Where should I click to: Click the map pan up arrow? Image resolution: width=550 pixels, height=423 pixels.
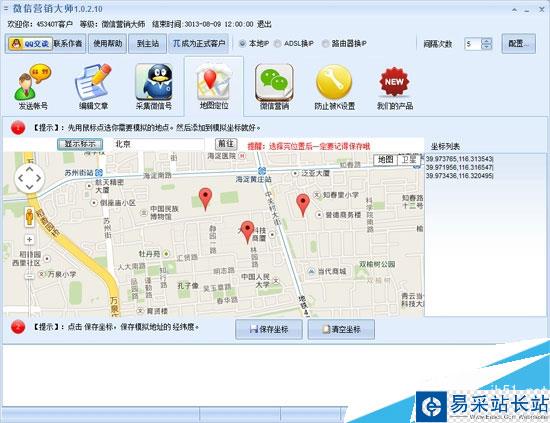[x=29, y=169]
